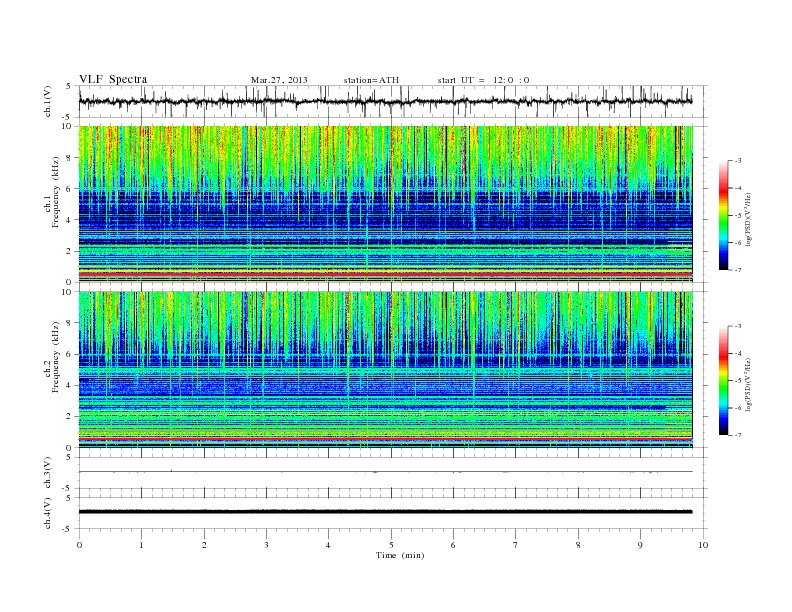This screenshot has height=612, width=792.
Task: Click the 'Time (min)' axis label
Action: 400,555
